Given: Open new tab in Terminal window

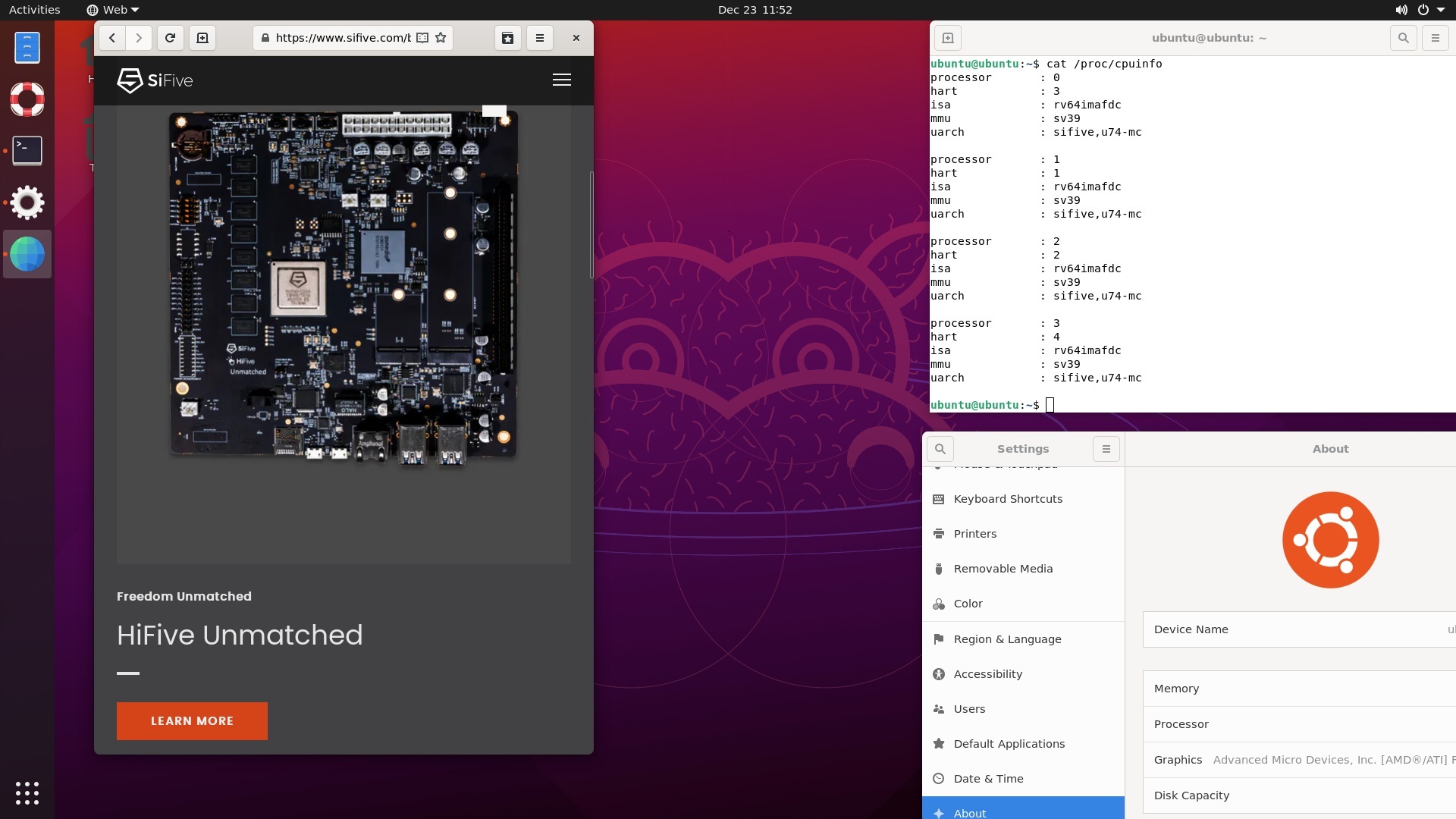Looking at the screenshot, I should click(x=948, y=38).
